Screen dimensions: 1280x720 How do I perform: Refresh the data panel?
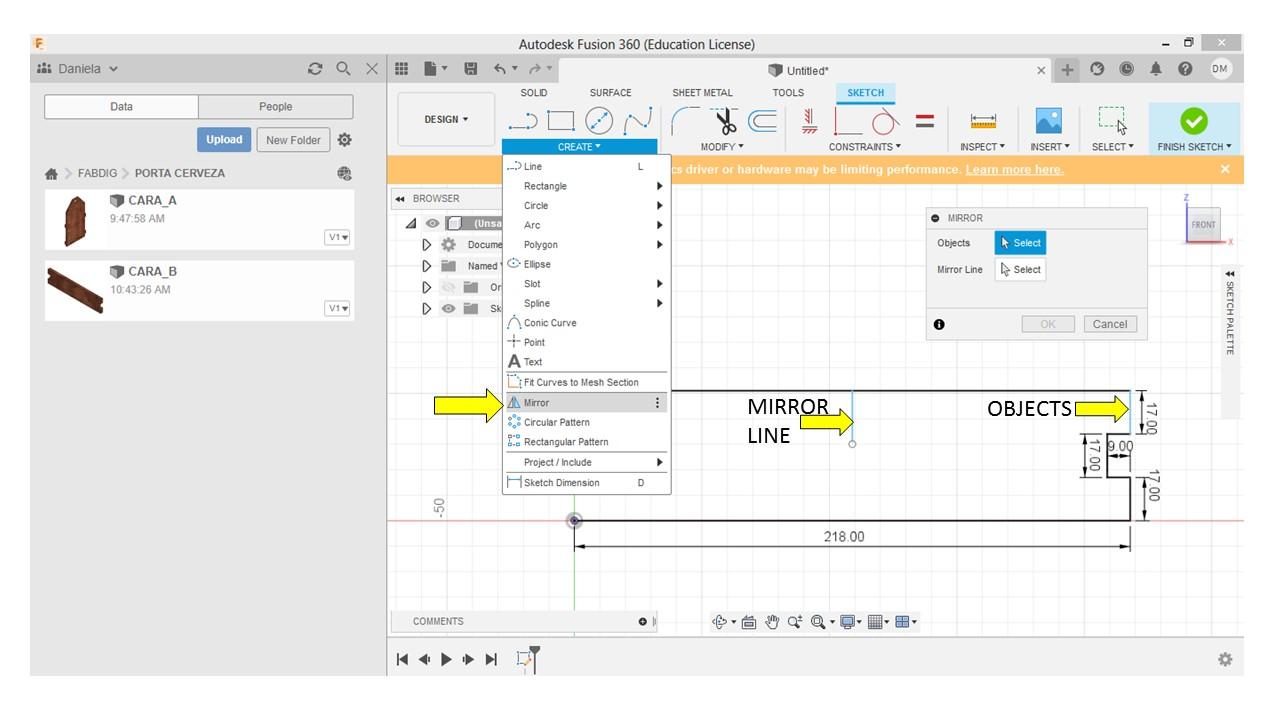tap(316, 69)
